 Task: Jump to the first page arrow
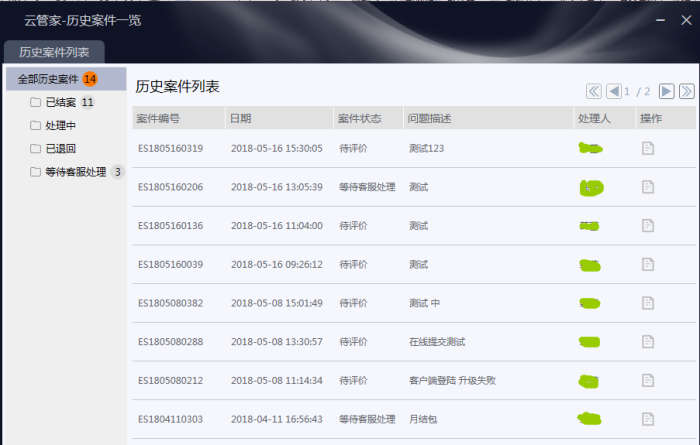click(594, 91)
